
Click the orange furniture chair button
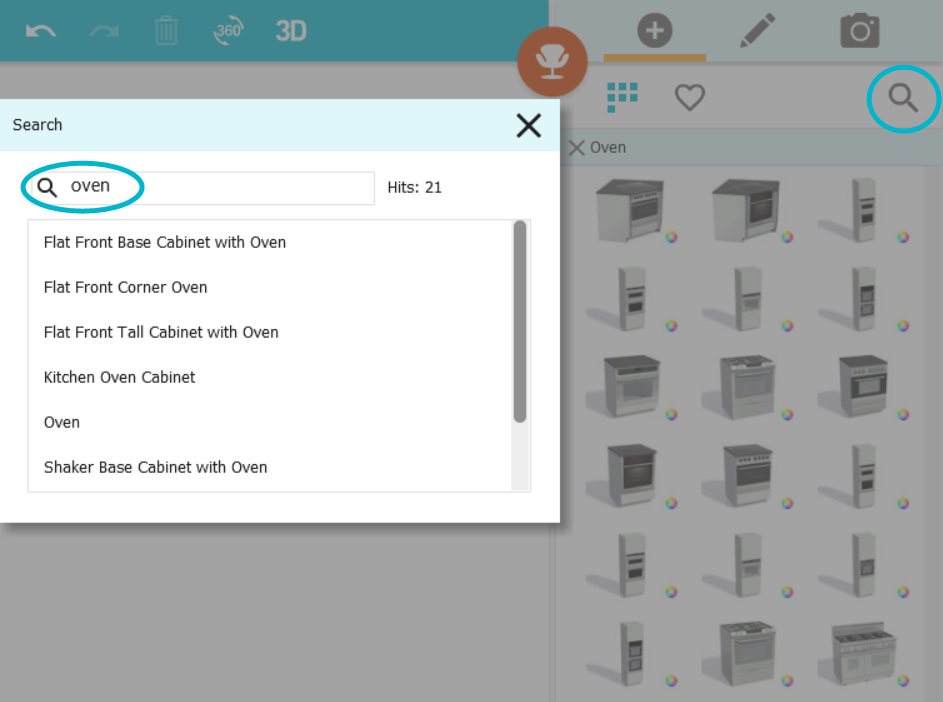[552, 61]
